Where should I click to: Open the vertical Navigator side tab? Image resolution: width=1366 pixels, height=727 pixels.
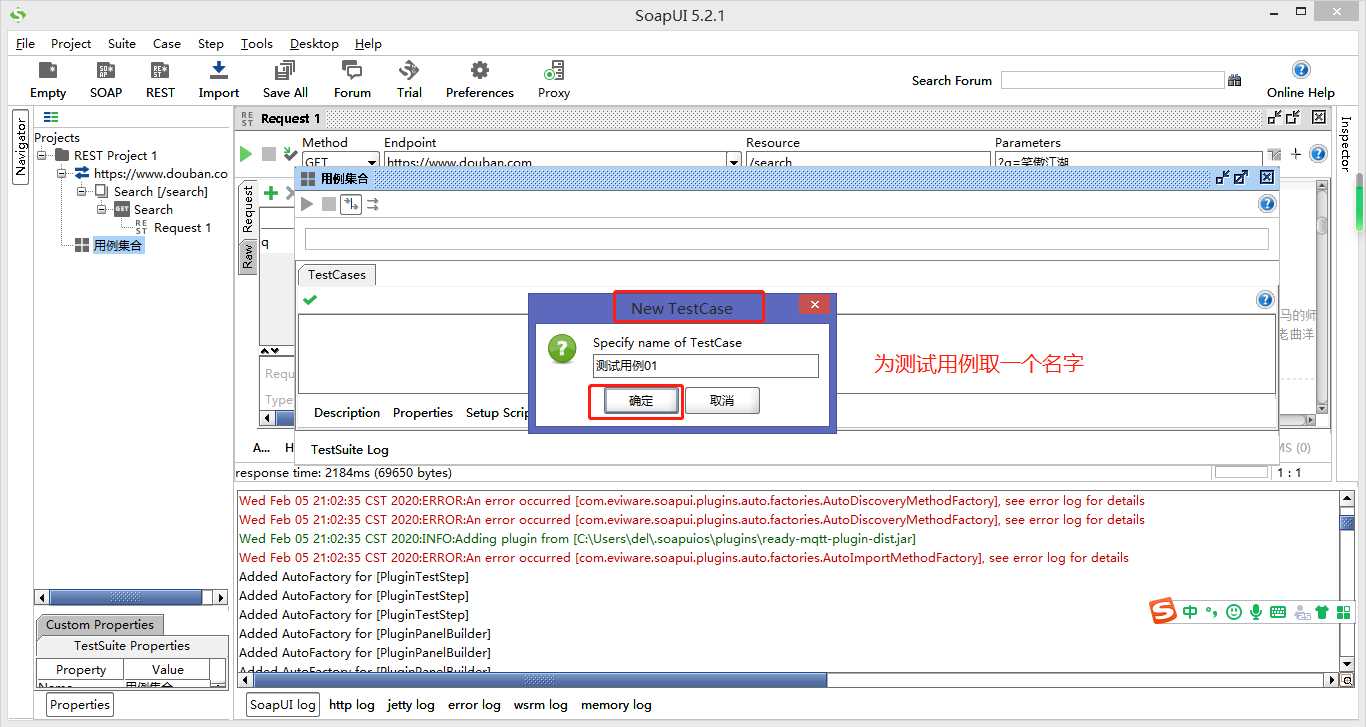point(21,148)
